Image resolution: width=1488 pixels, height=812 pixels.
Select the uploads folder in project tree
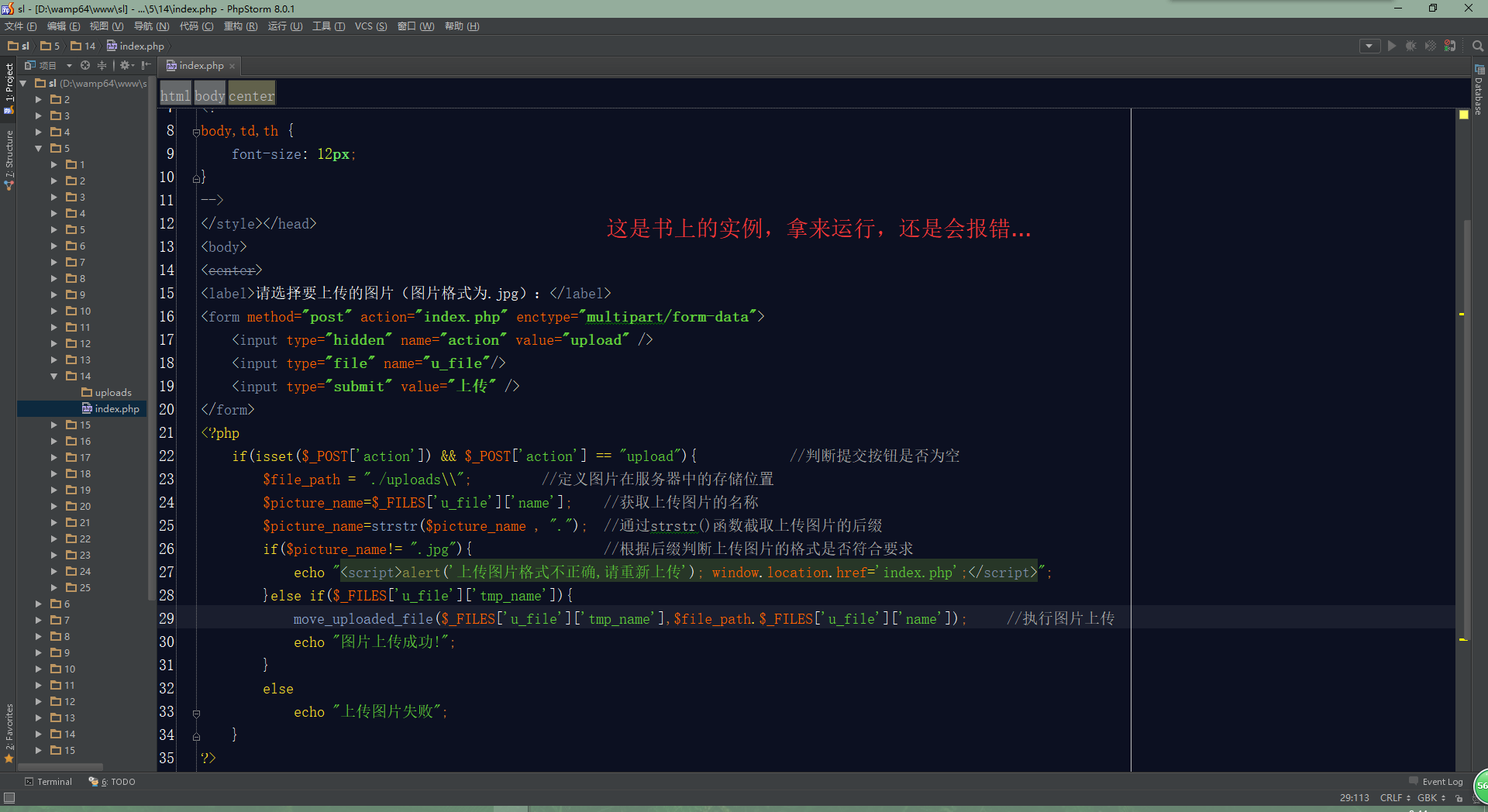pyautogui.click(x=106, y=392)
